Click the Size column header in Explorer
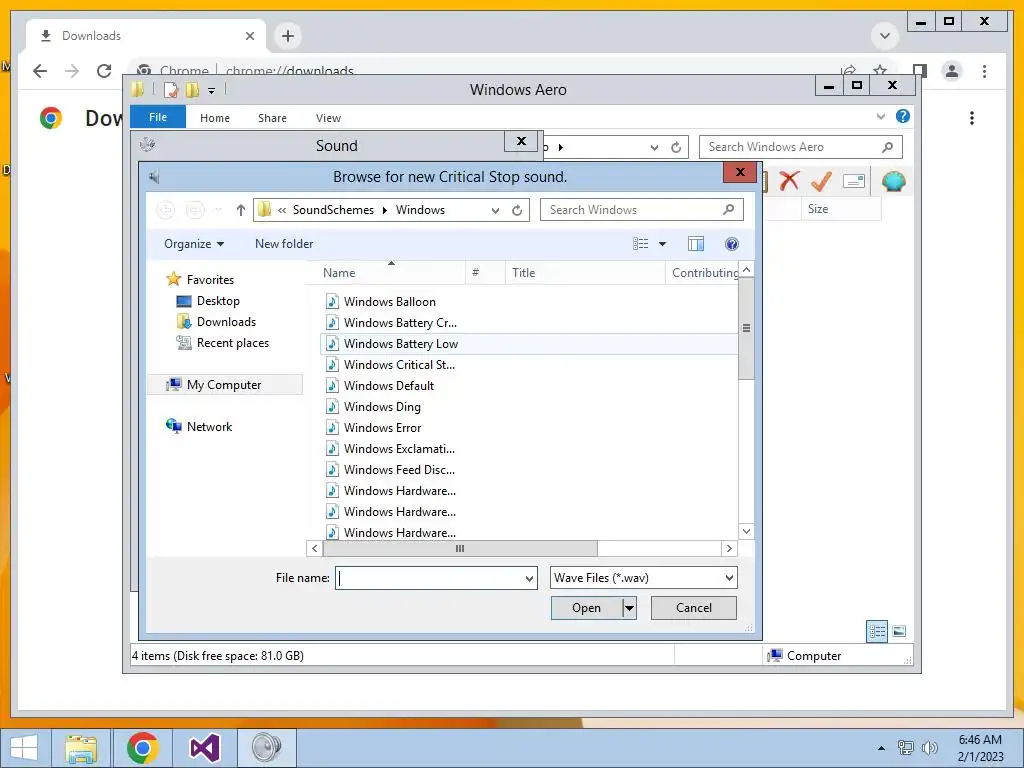Viewport: 1024px width, 768px height. click(x=840, y=209)
